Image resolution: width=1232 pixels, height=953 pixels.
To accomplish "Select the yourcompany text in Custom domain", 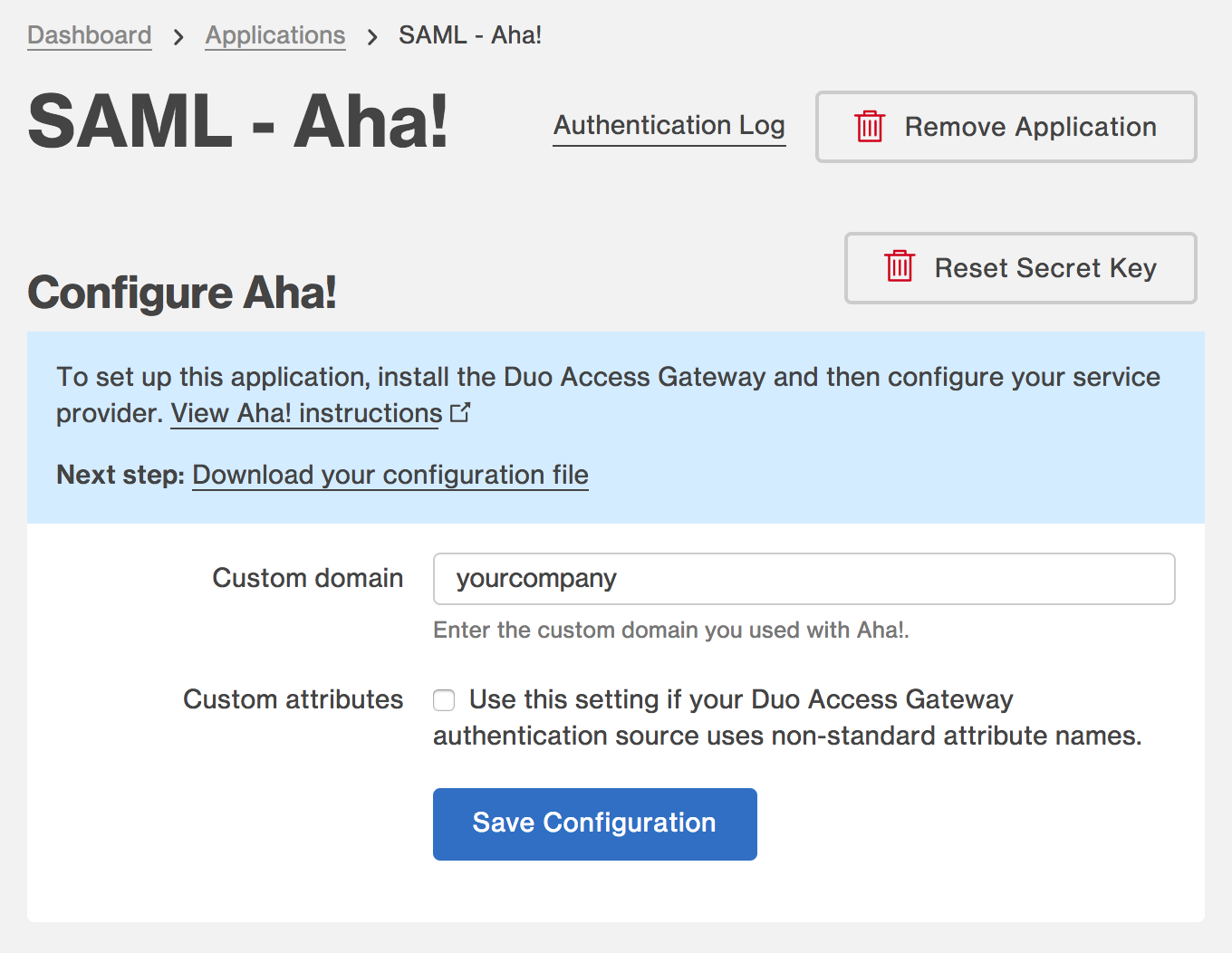I will pyautogui.click(x=536, y=578).
